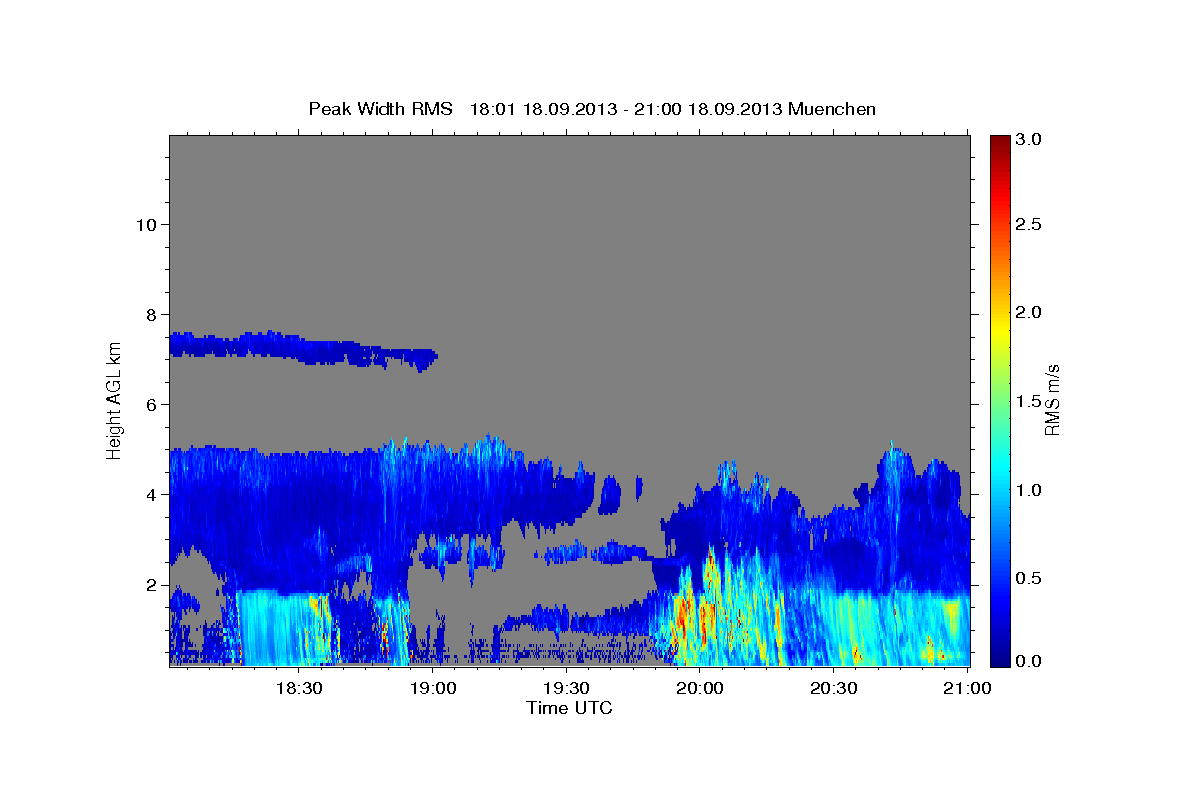The height and width of the screenshot is (800, 1200).
Task: Click the colorbar value 0.5
Action: coord(1030,578)
